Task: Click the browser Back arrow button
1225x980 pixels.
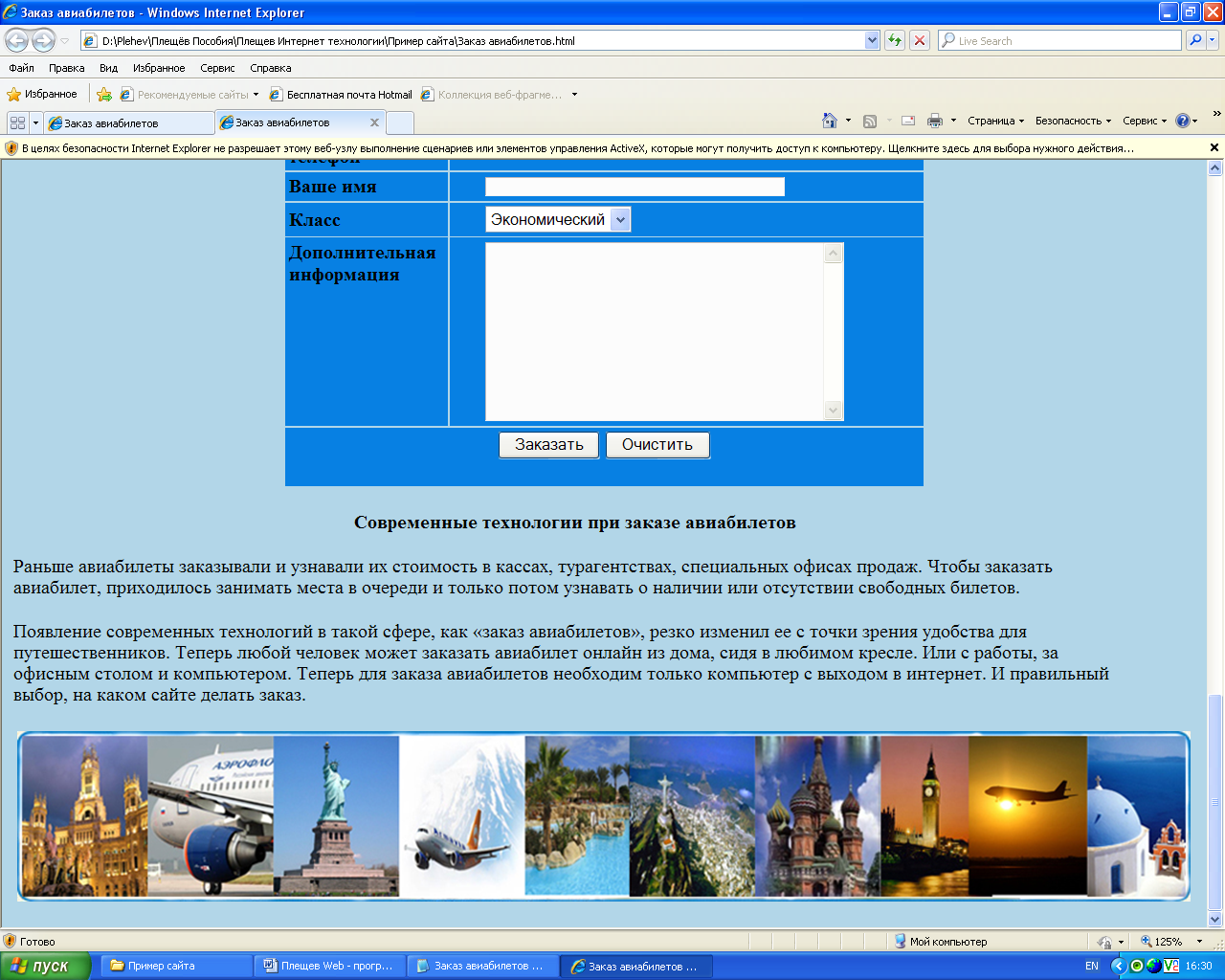Action: pos(17,40)
